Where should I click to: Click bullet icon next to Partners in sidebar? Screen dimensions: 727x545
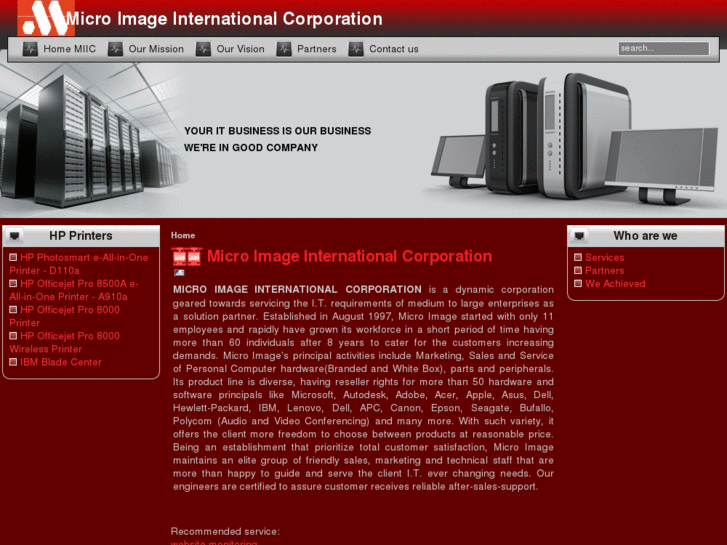click(578, 270)
